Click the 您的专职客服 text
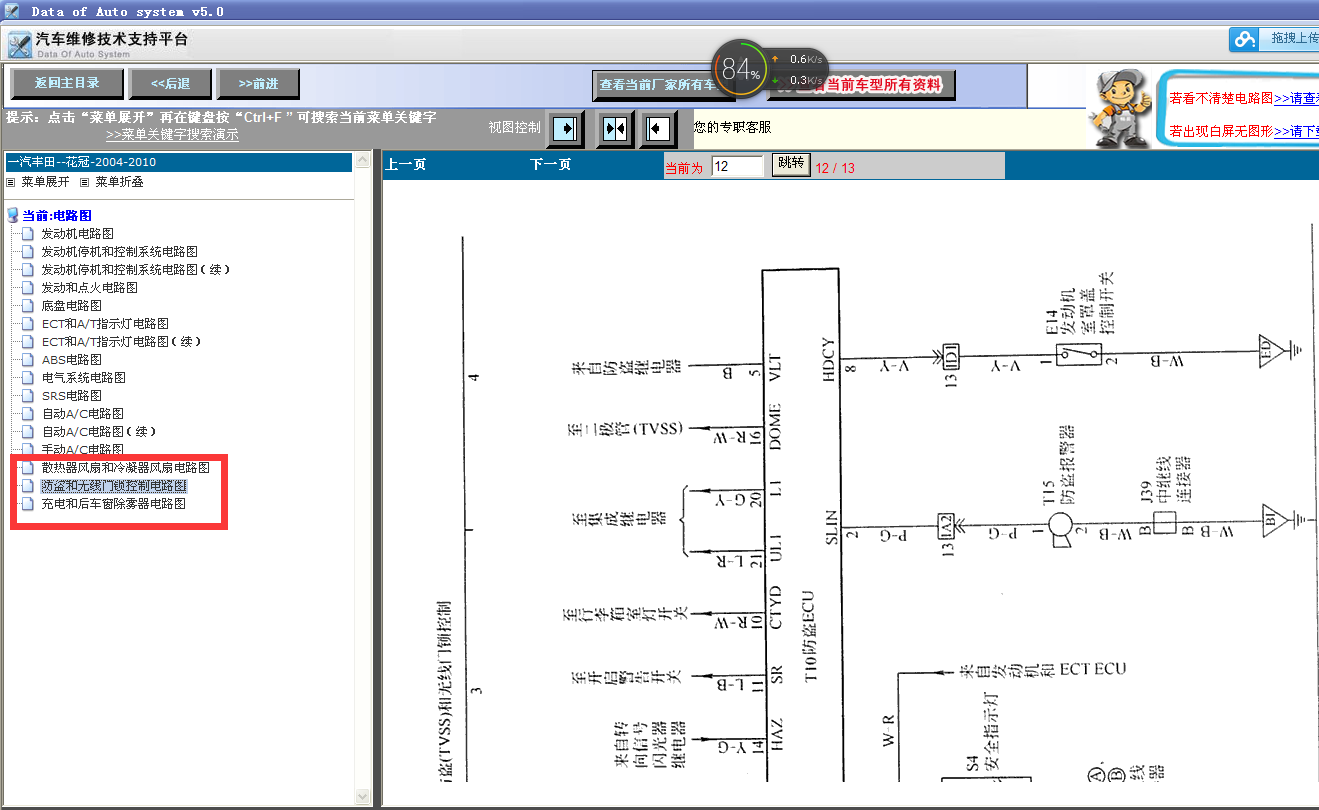Screen dimensions: 1319x810 tap(732, 127)
